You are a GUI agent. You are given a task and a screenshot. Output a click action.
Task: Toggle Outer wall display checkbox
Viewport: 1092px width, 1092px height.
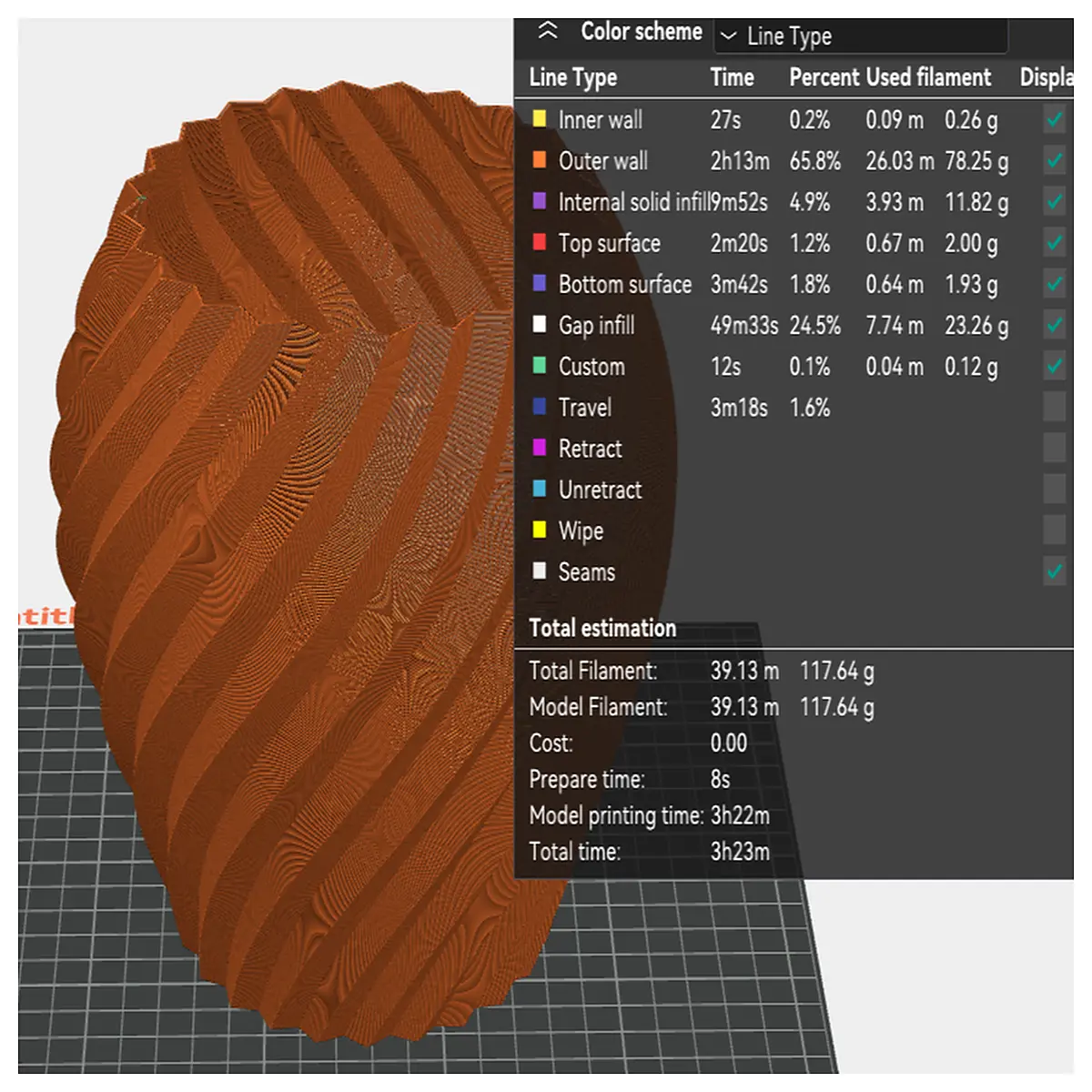(1055, 161)
